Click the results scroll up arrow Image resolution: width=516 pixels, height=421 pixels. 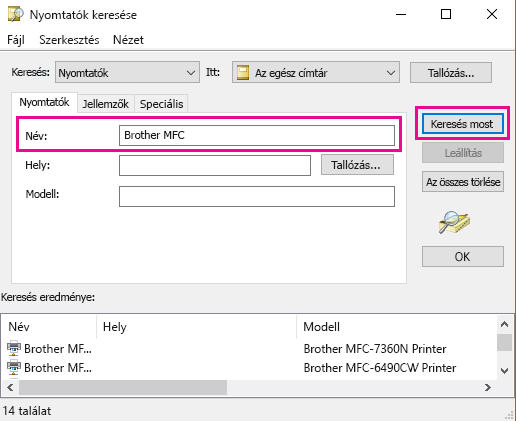[505, 324]
